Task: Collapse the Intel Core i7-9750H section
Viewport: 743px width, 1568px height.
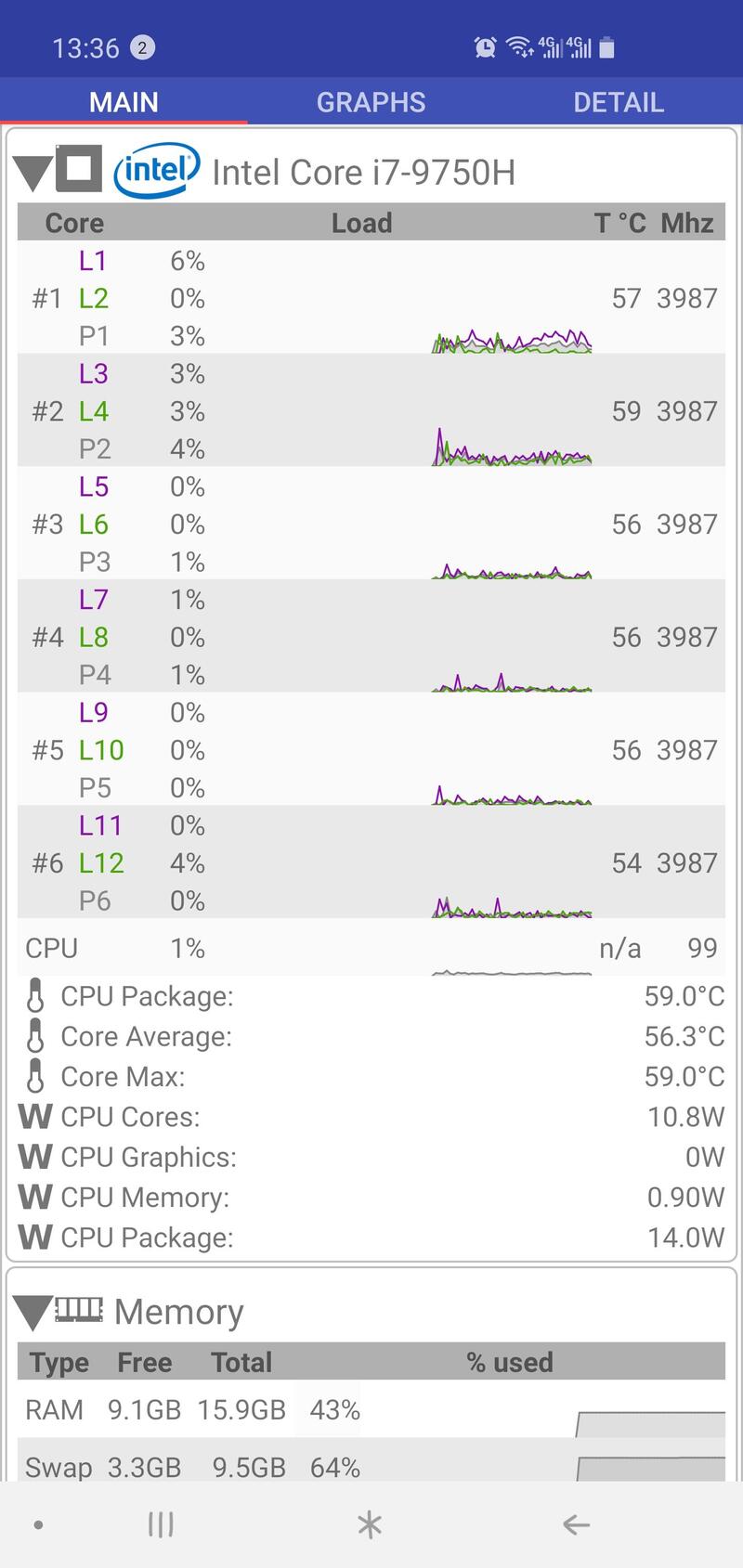Action: tap(33, 172)
